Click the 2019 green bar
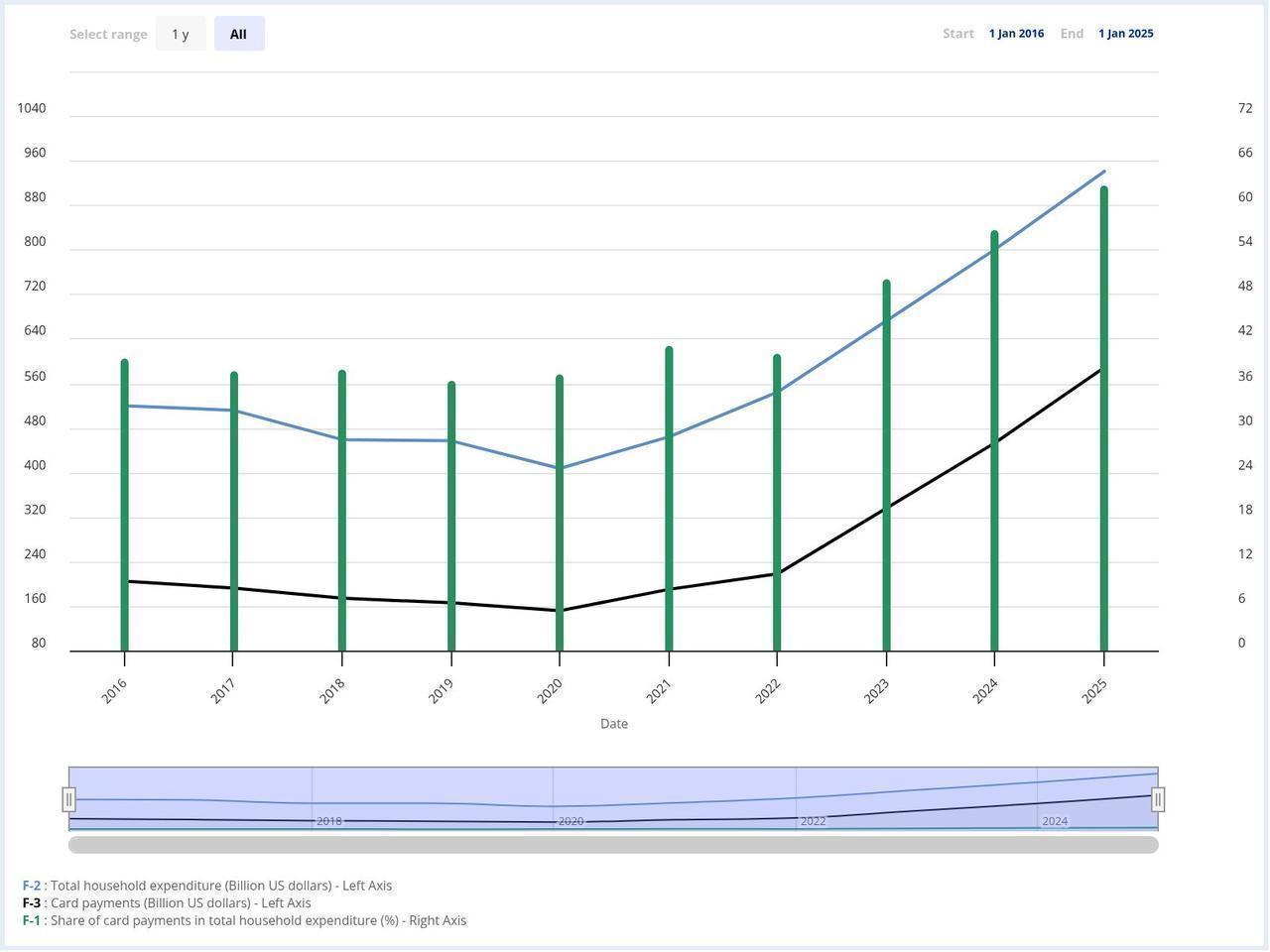Viewport: 1270px width, 952px height. click(451, 517)
